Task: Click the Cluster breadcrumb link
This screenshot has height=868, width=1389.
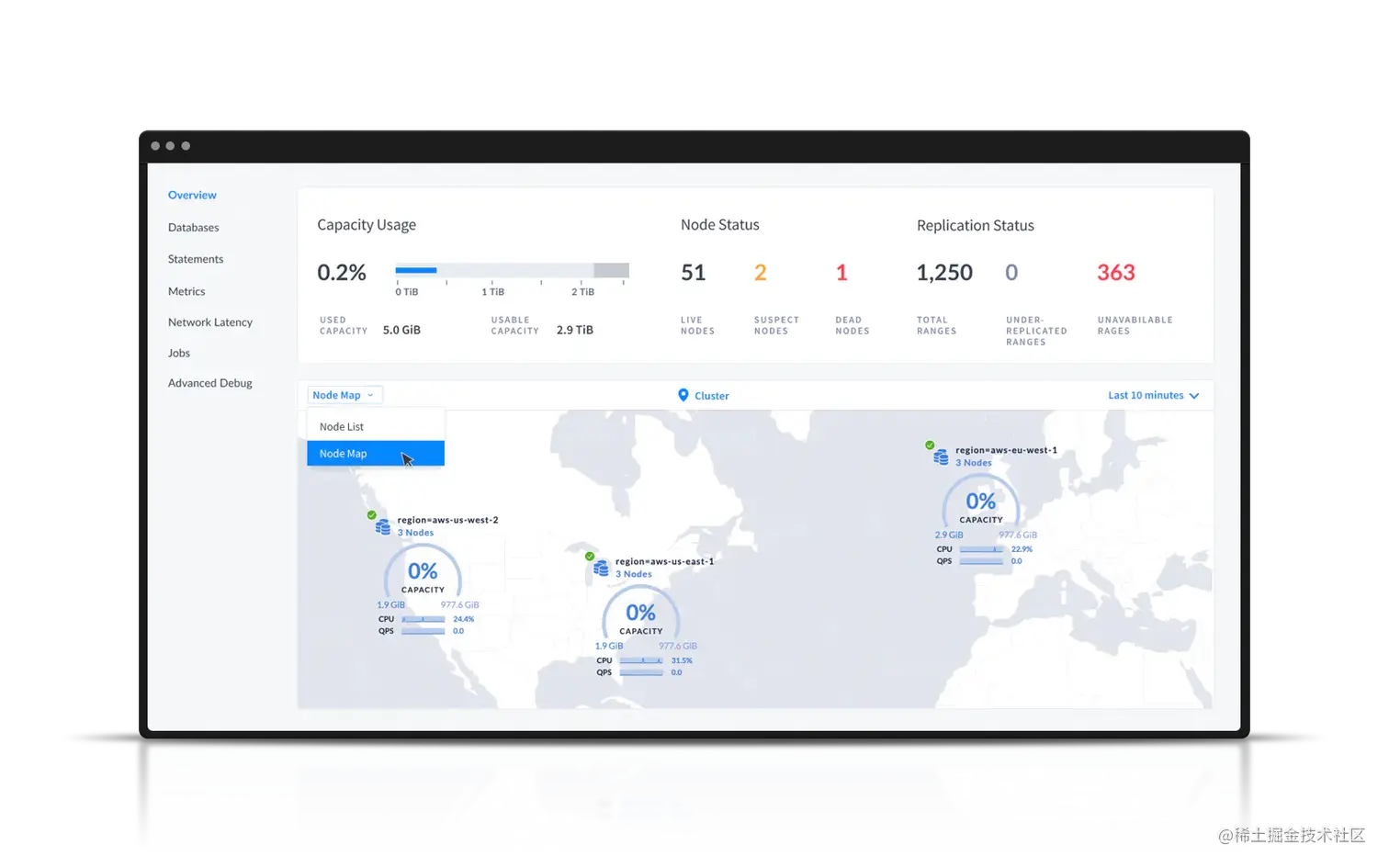Action: 712,396
